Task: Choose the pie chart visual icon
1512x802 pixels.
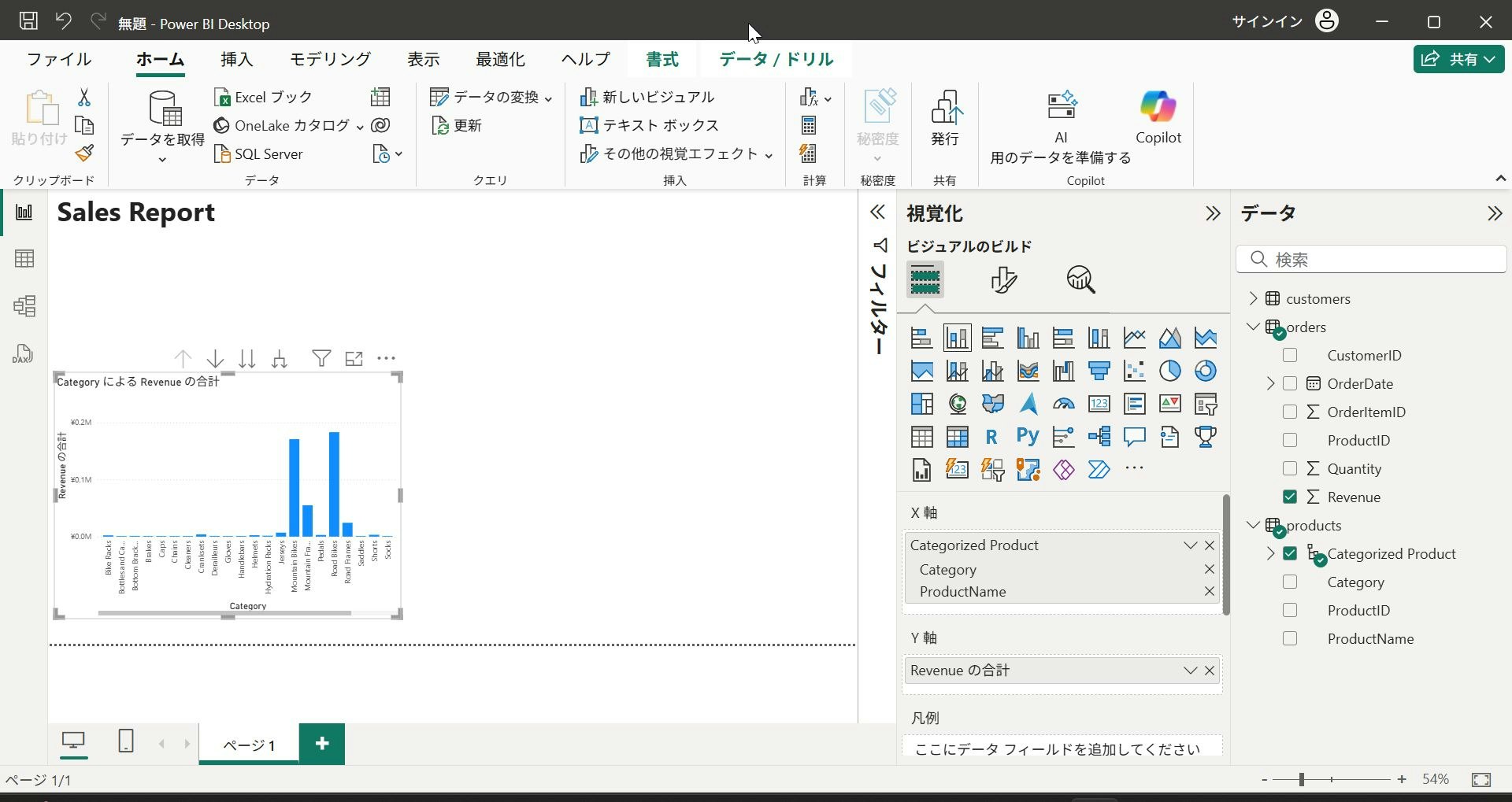Action: coord(1169,371)
